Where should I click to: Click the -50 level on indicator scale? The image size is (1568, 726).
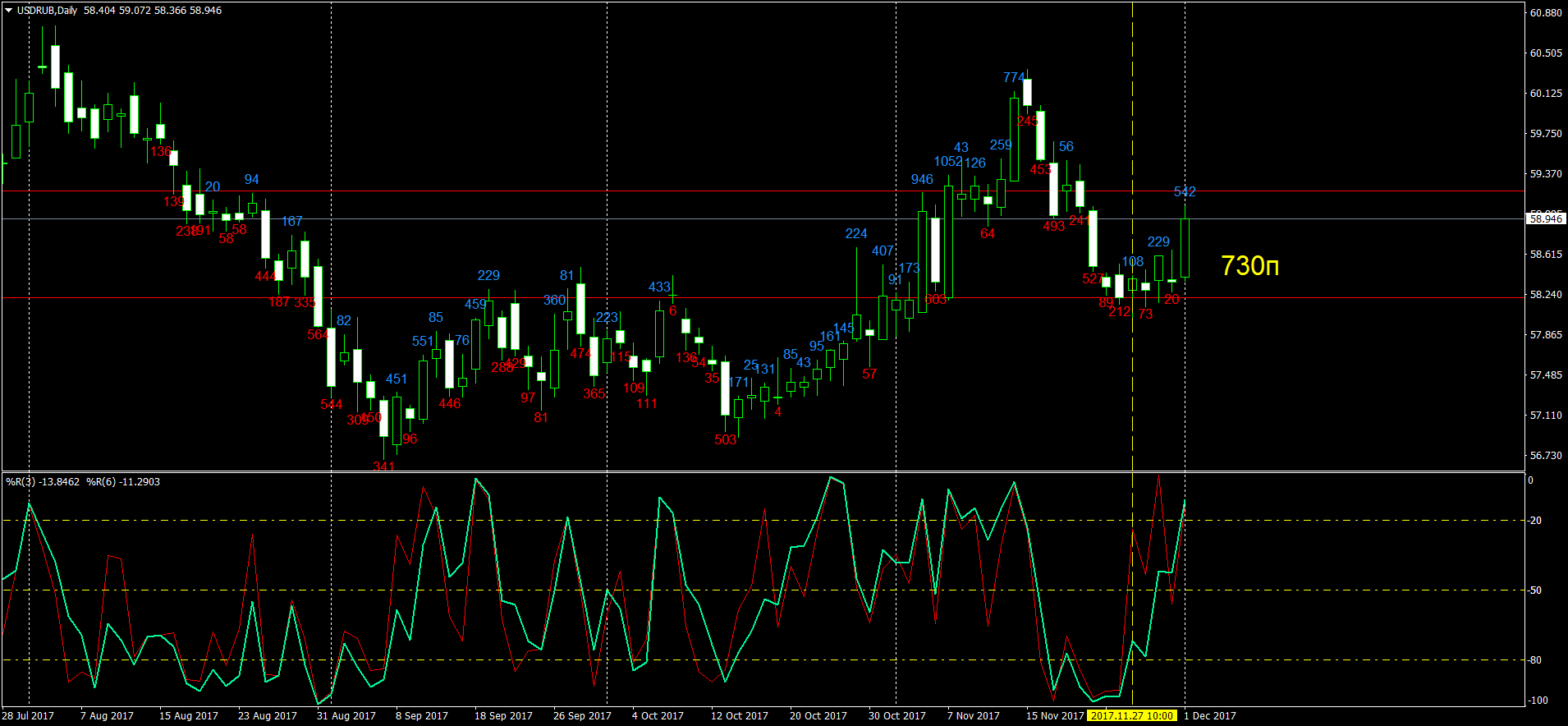1534,590
